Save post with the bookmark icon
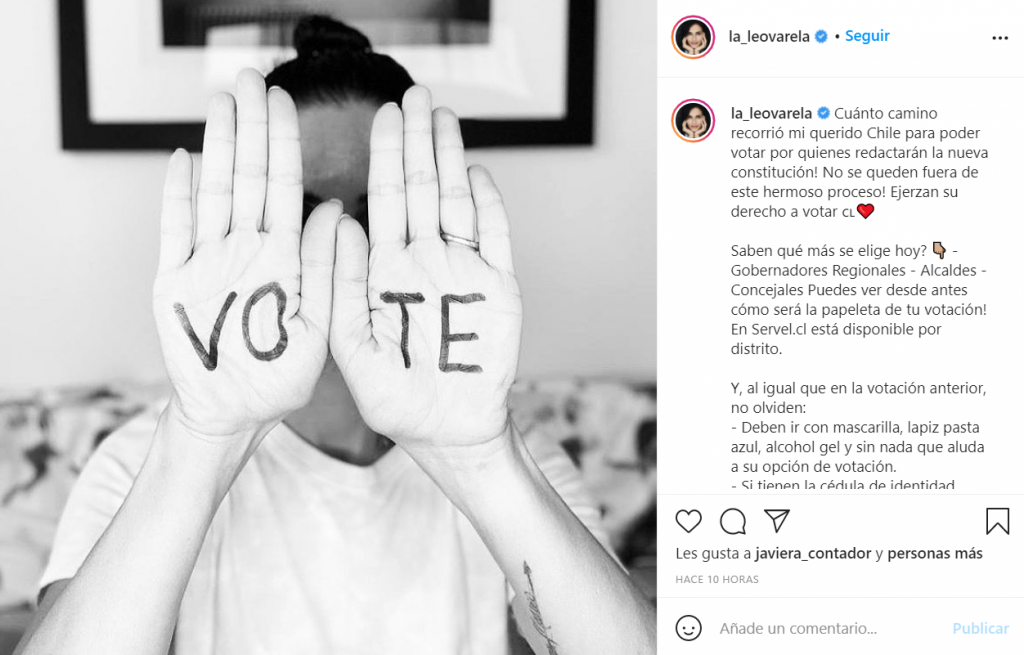Viewport: 1024px width, 655px height. click(x=997, y=521)
